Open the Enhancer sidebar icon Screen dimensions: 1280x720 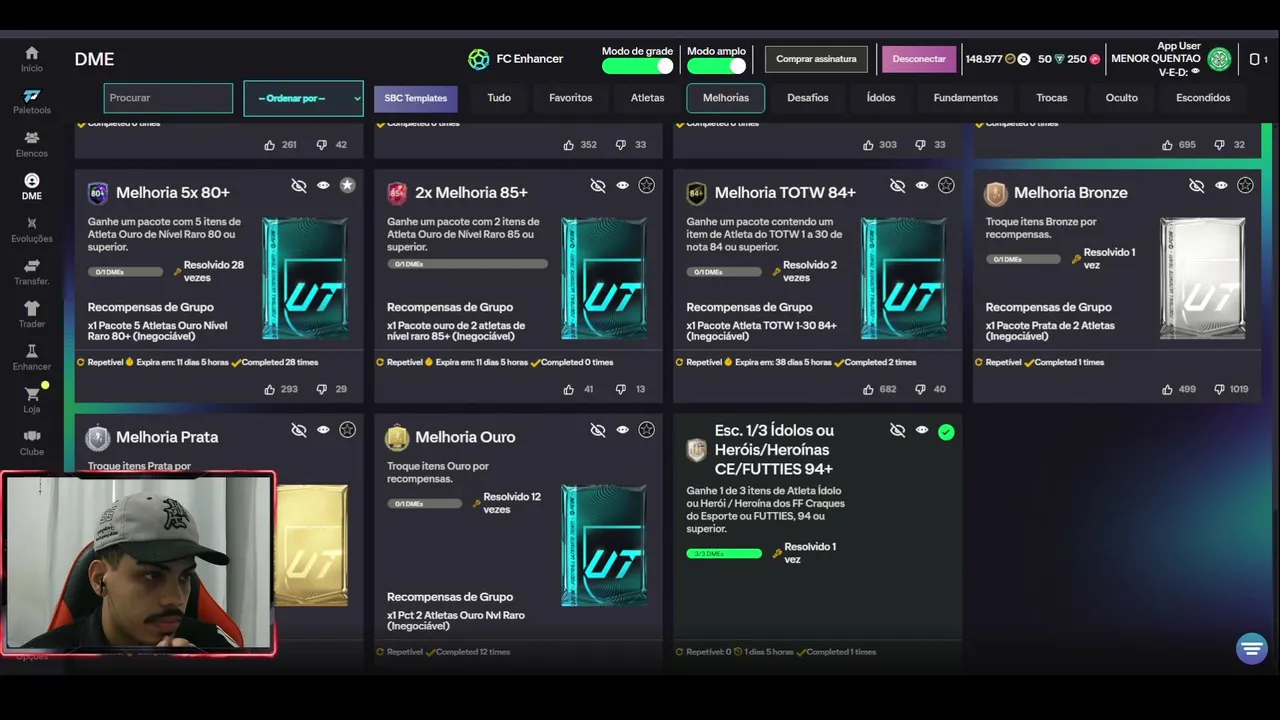32,351
